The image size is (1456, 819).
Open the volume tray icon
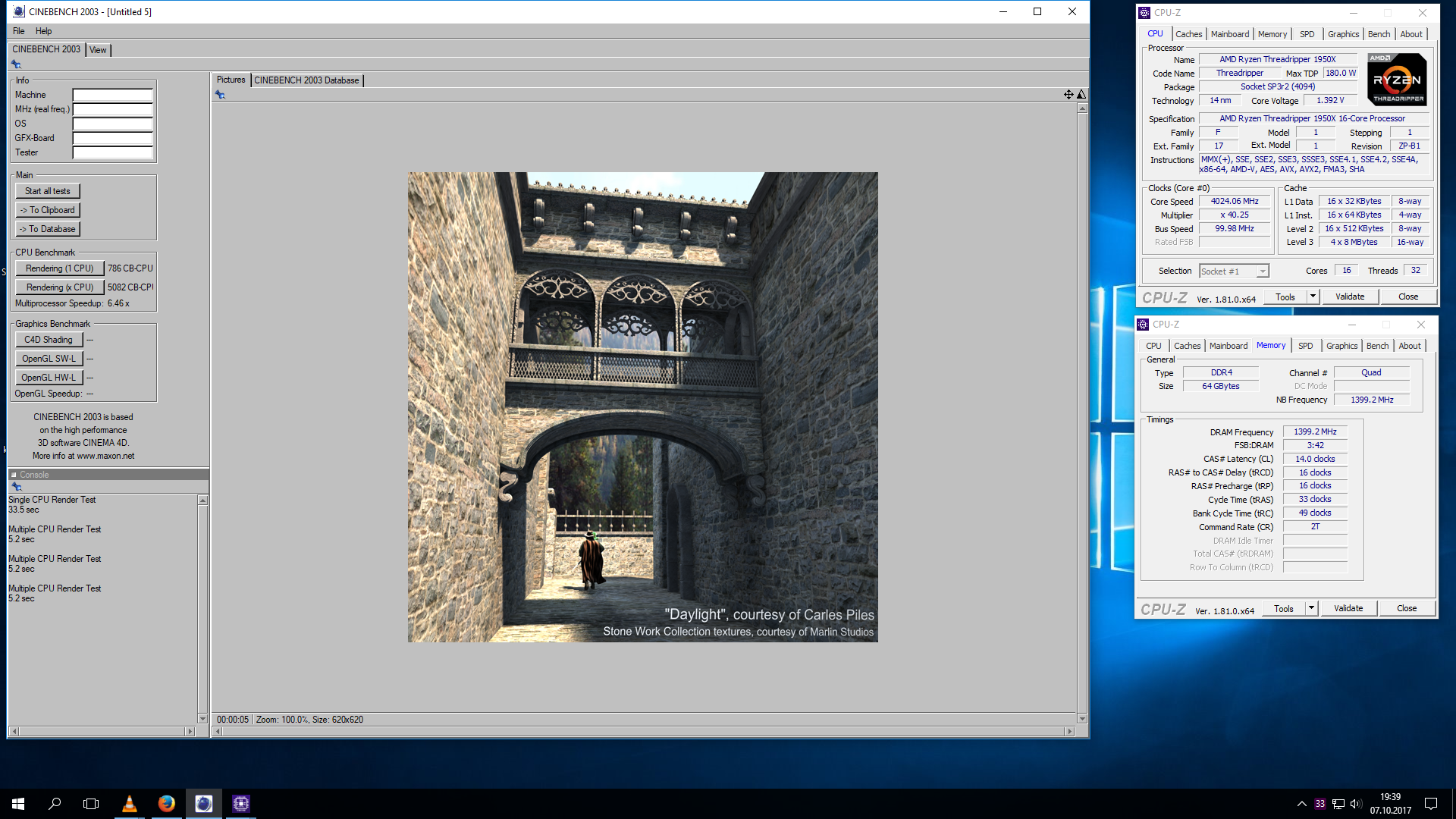1356,804
